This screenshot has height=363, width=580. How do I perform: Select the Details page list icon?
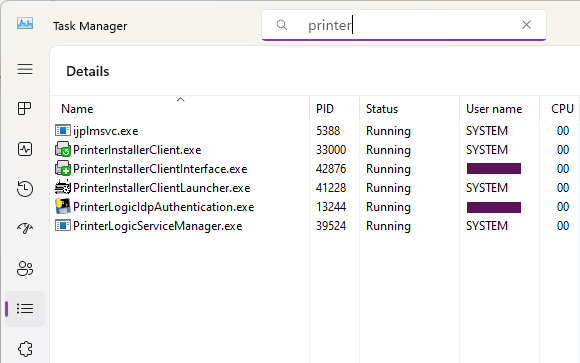pos(25,309)
